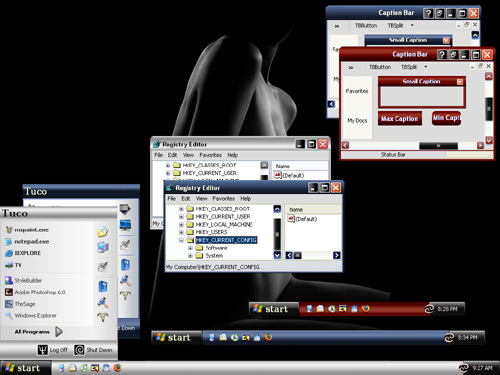This screenshot has width=500, height=375.
Task: Click scroll-down arrow of front Registry Editor tree
Action: click(x=277, y=255)
